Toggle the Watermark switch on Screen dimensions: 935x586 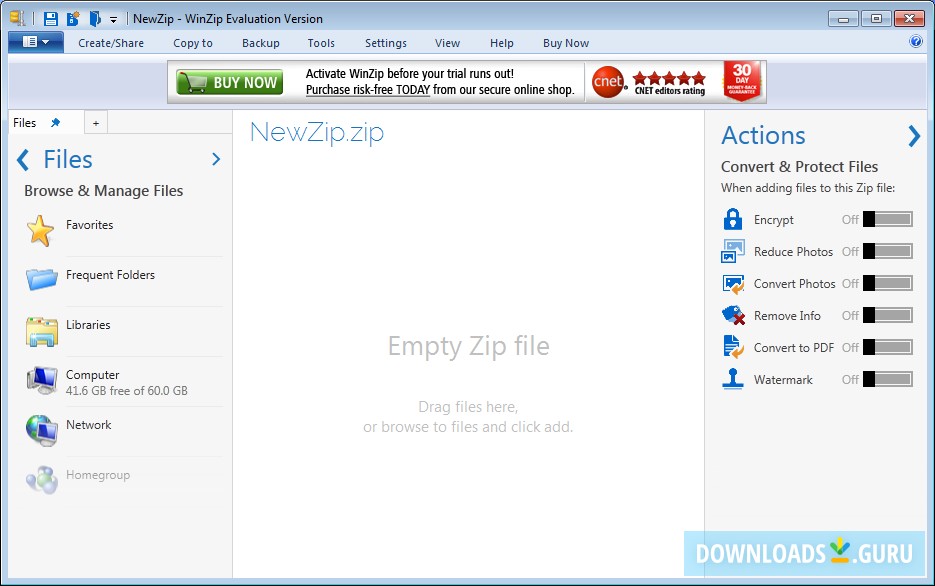pos(888,379)
